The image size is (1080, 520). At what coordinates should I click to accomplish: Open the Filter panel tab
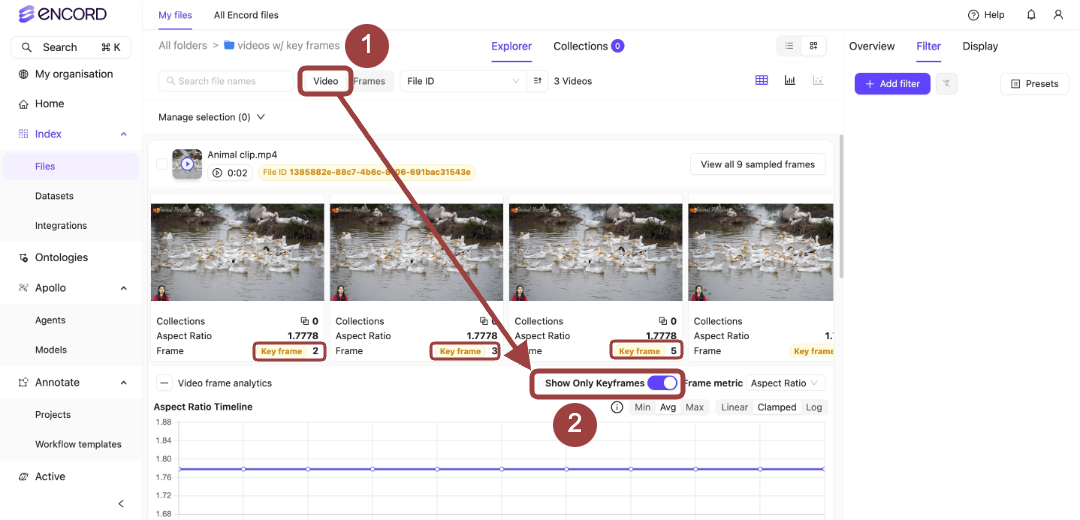928,46
